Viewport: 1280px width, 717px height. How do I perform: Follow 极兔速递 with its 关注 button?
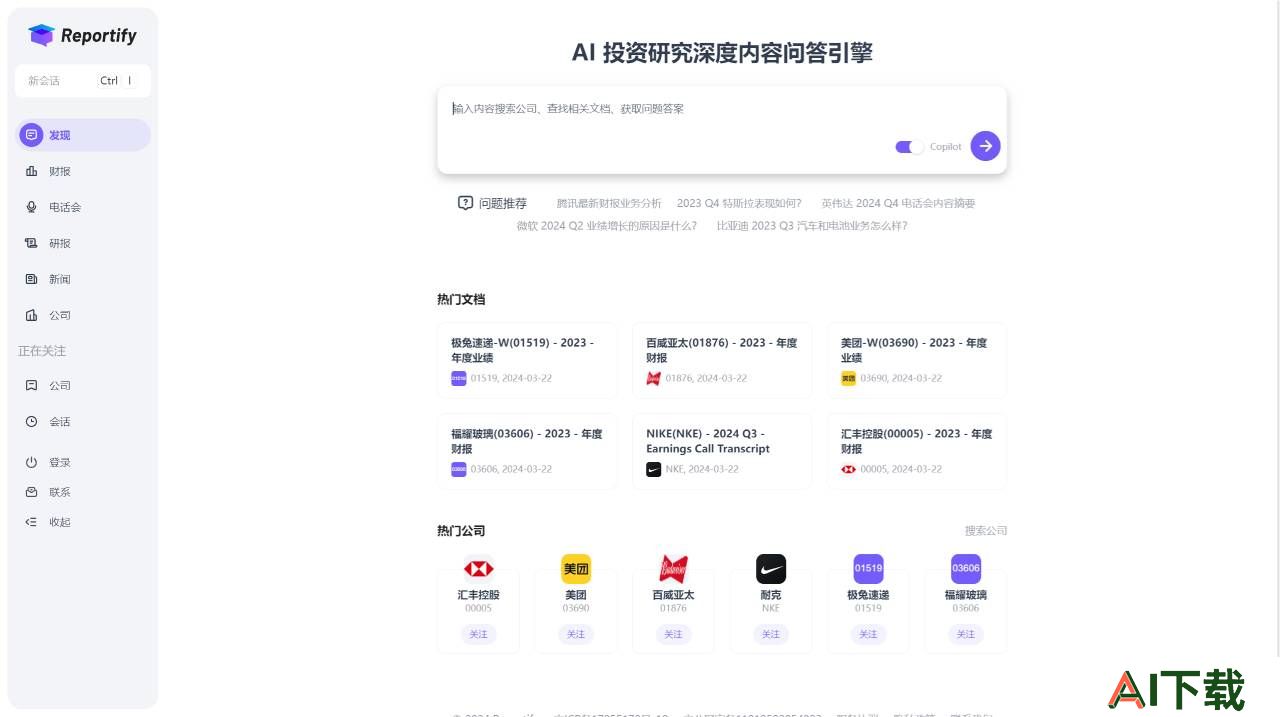868,634
